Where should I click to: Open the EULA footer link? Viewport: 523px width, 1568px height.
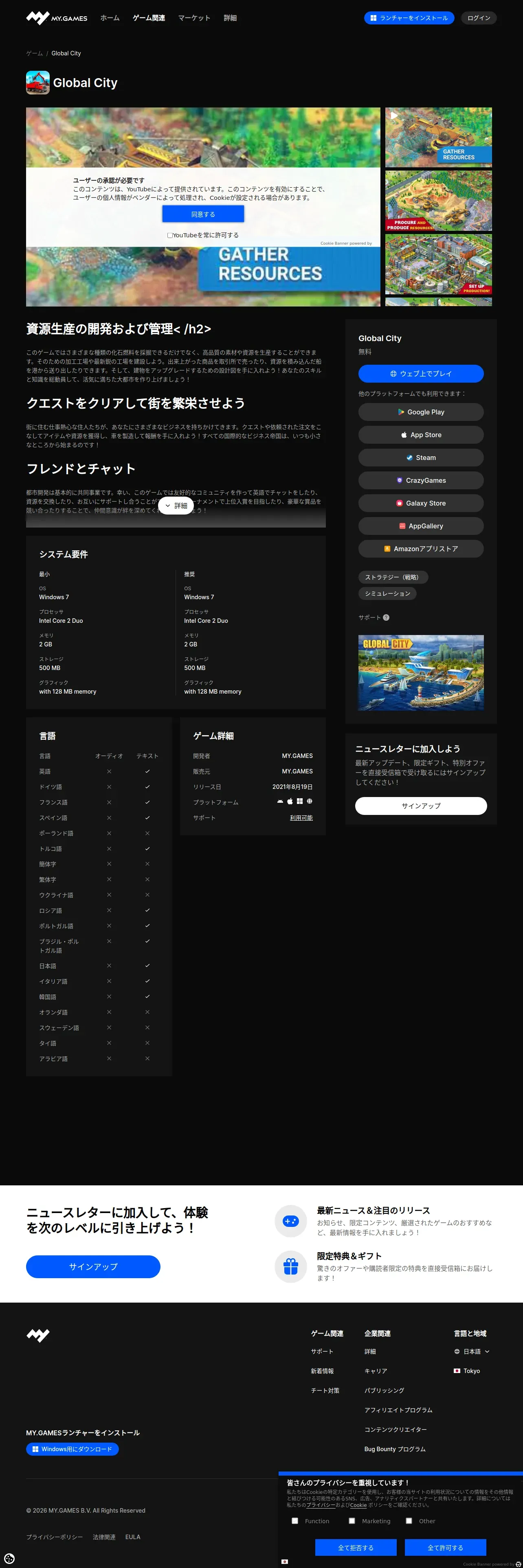tap(133, 1537)
